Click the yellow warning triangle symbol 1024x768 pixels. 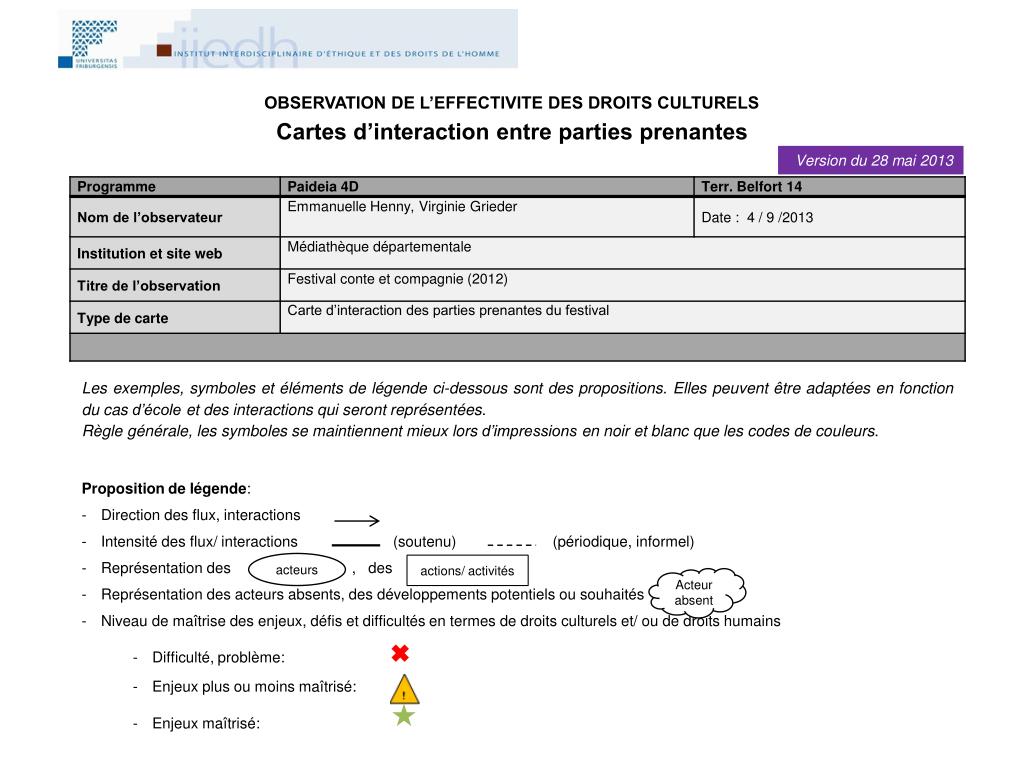(403, 689)
